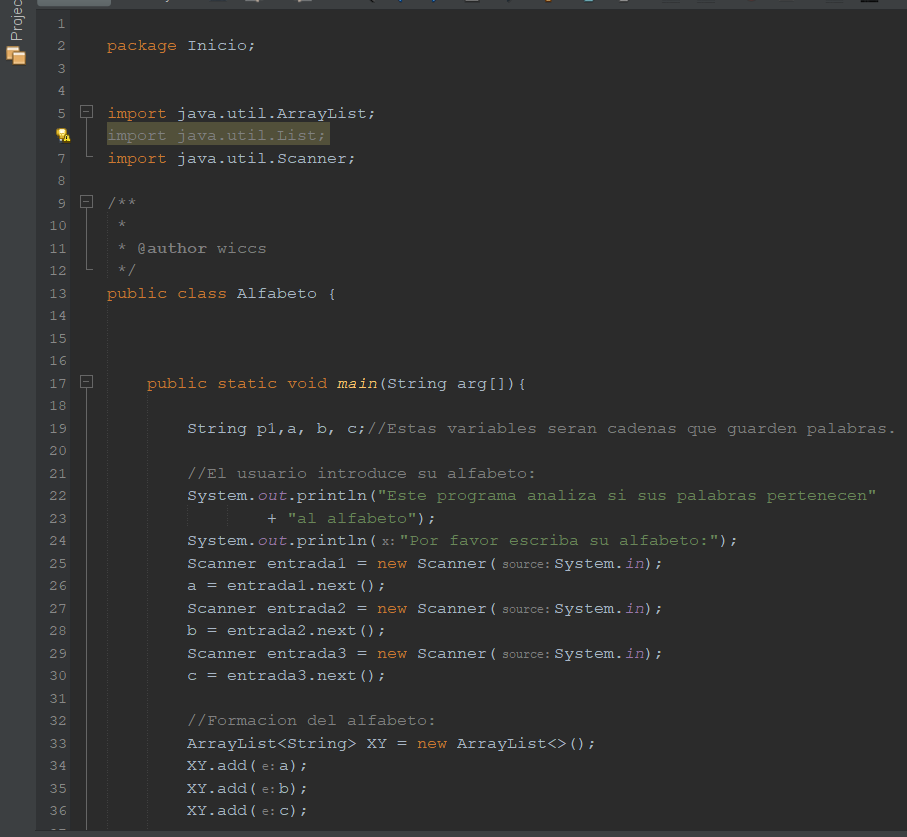907x837 pixels.
Task: Click line number 33 in the gutter
Action: point(57,743)
